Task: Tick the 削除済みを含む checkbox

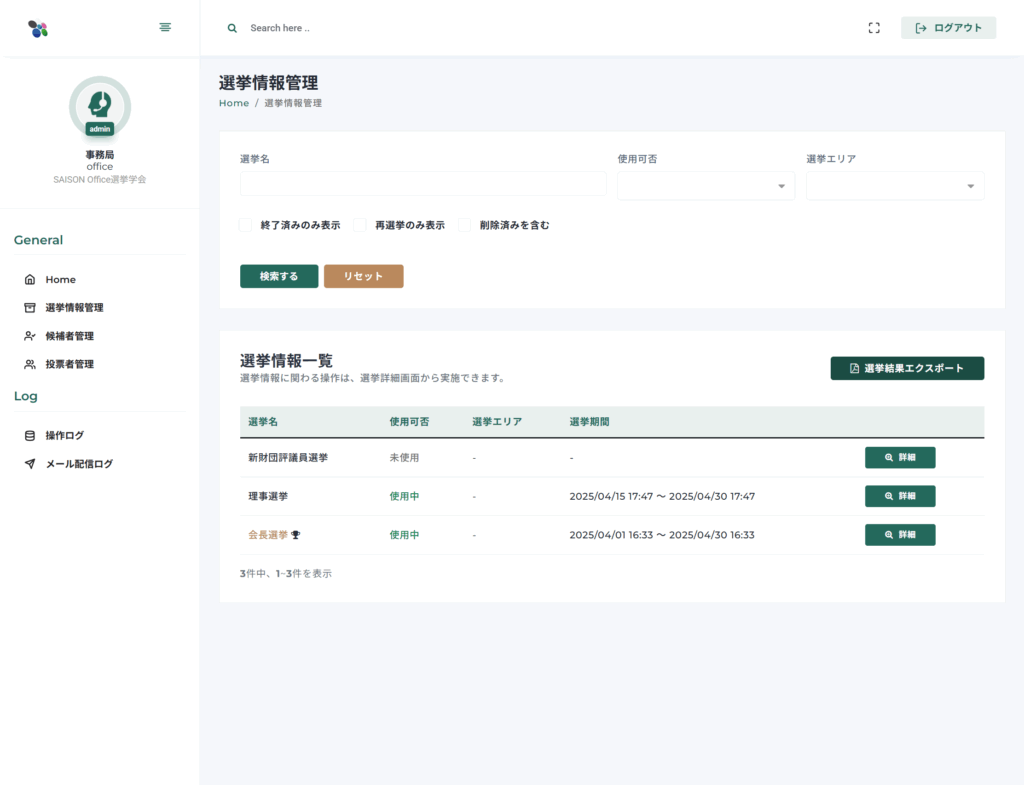Action: point(465,225)
